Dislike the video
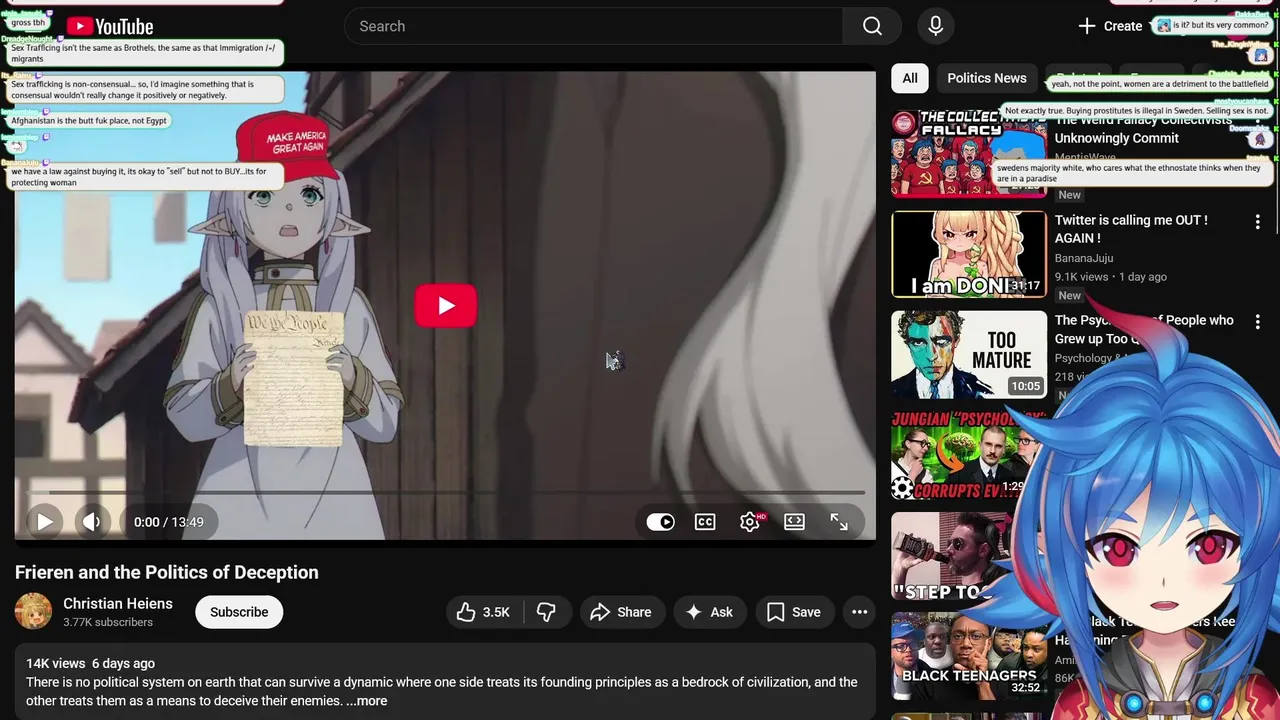 point(546,612)
